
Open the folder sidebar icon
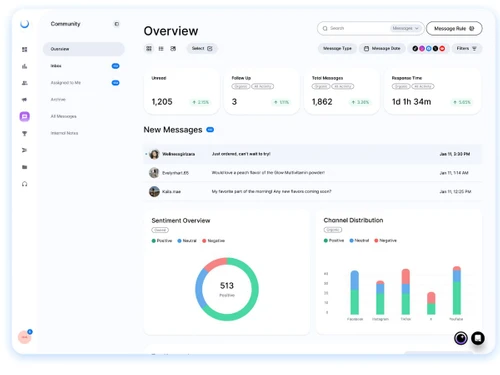point(24,167)
